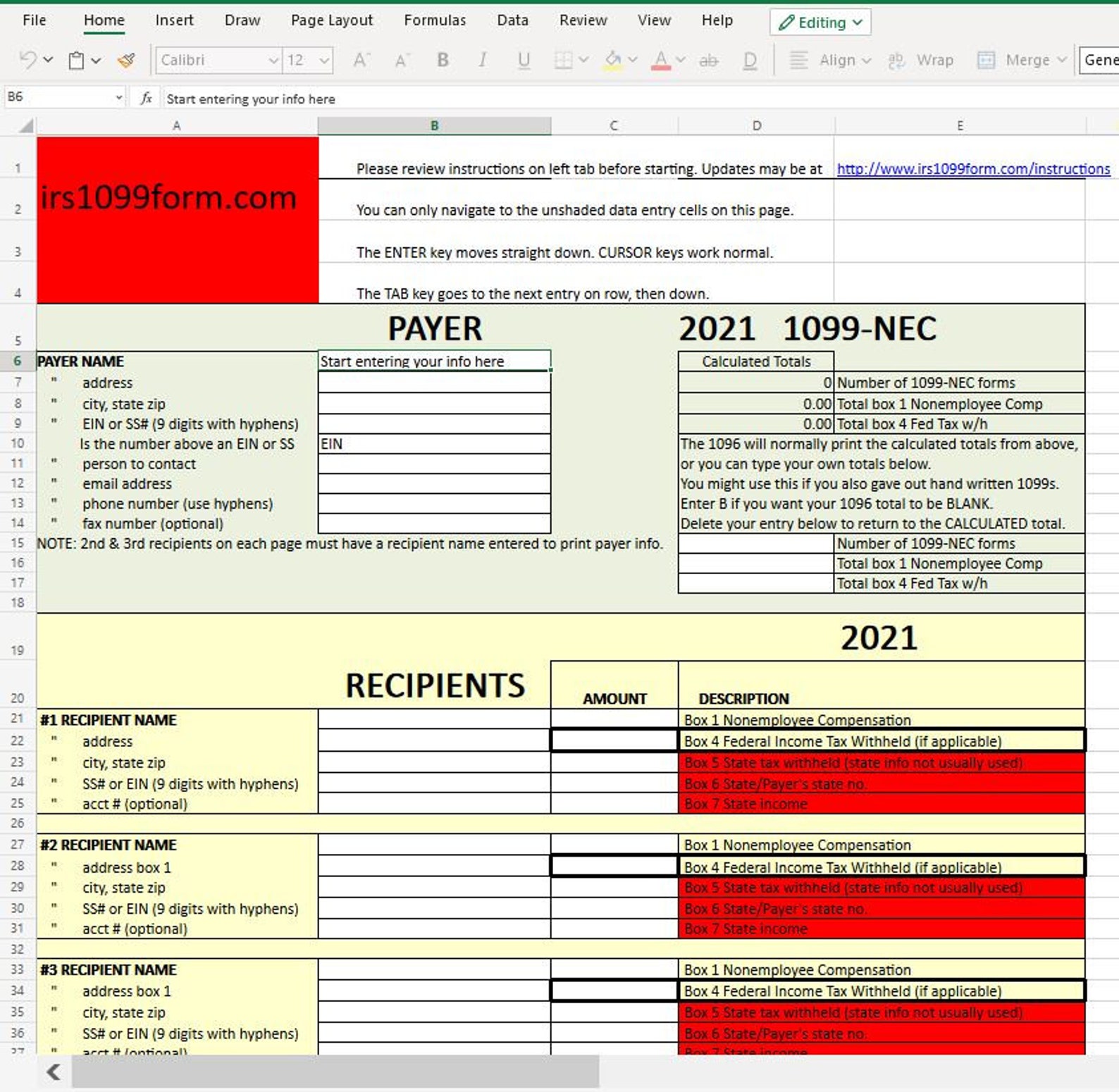Click the red irs1099form.com logo cell
Image resolution: width=1119 pixels, height=1092 pixels.
click(x=177, y=220)
